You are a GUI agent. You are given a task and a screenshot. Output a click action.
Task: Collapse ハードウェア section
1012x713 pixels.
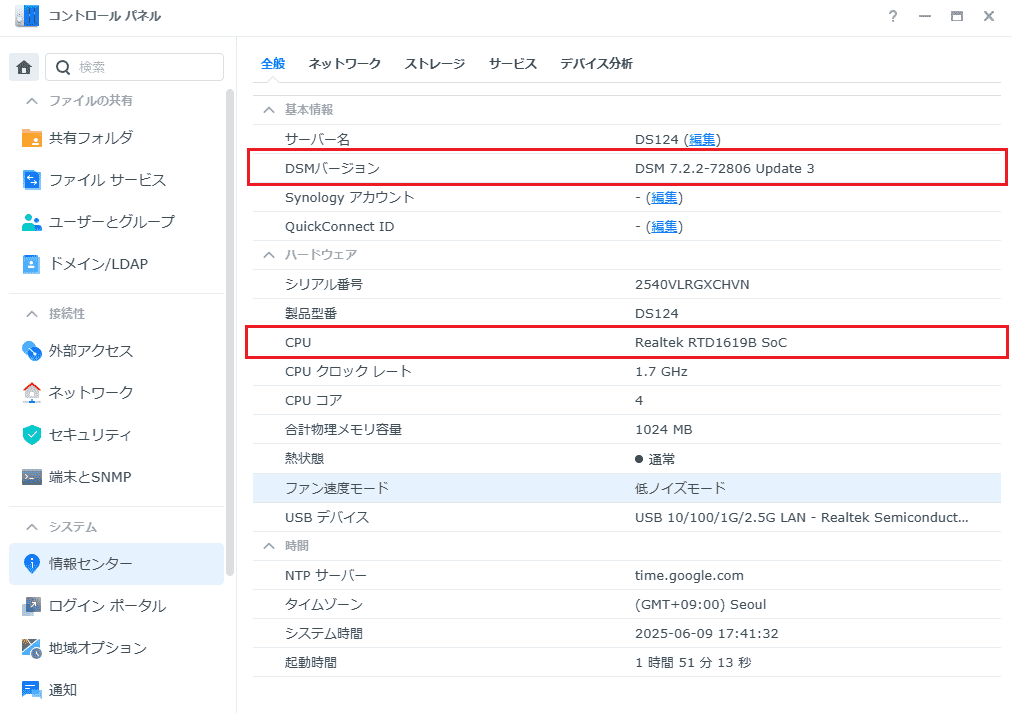[269, 255]
